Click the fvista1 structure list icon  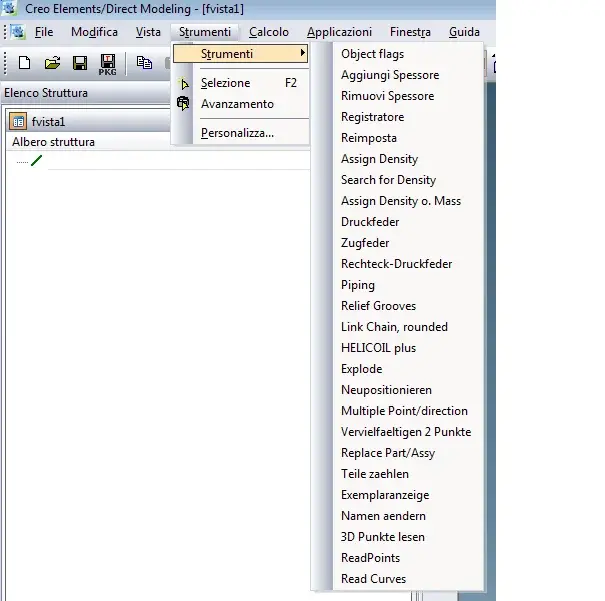pos(18,122)
